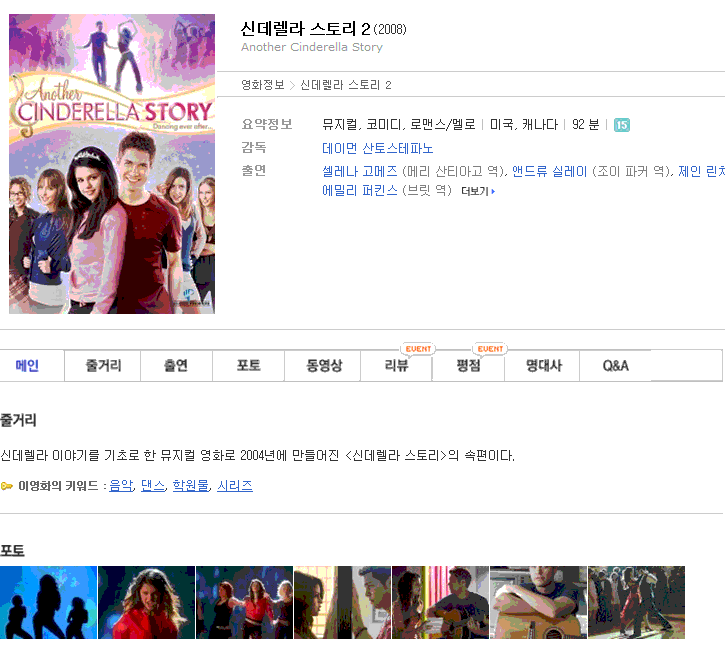Open the 명대사 tab

tap(544, 366)
